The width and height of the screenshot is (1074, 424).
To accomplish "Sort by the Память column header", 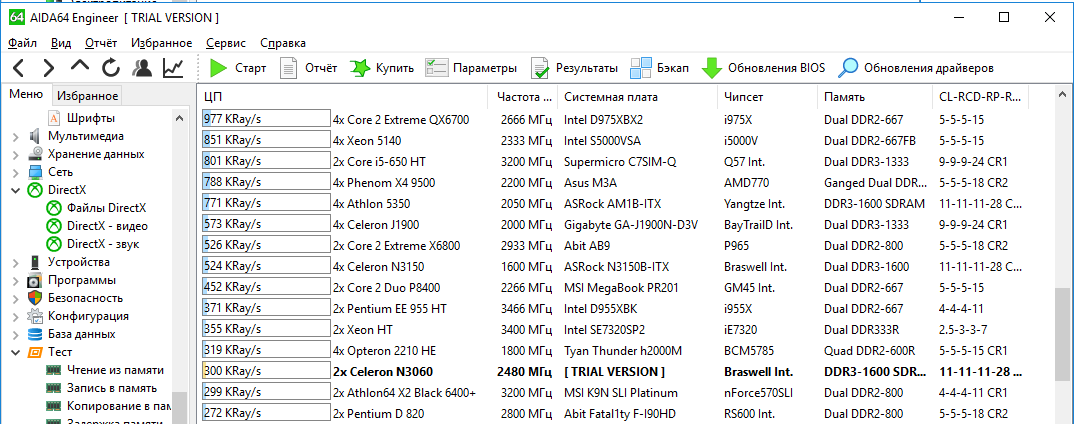I will pyautogui.click(x=875, y=97).
